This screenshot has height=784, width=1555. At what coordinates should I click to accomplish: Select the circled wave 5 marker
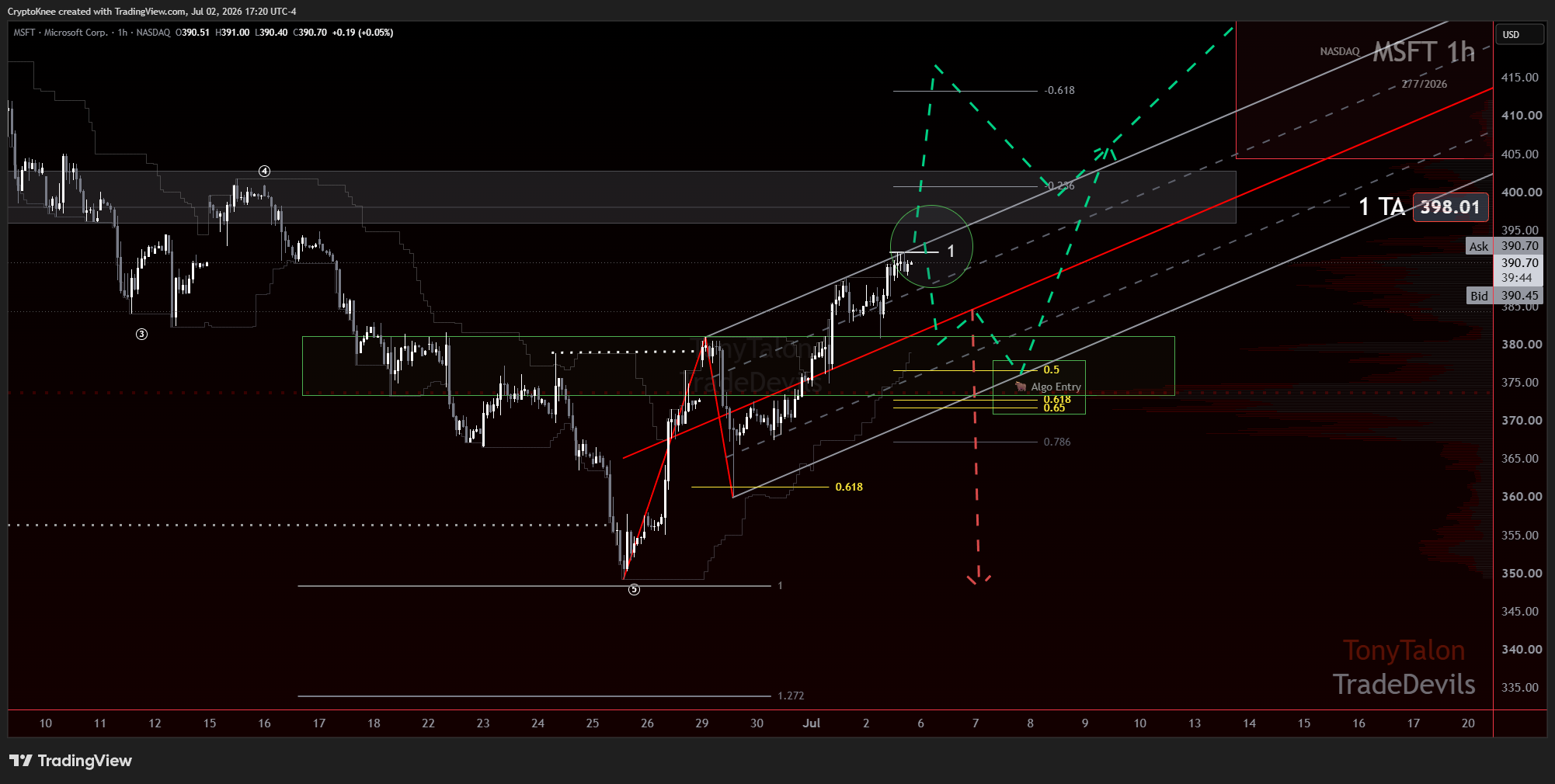click(634, 590)
